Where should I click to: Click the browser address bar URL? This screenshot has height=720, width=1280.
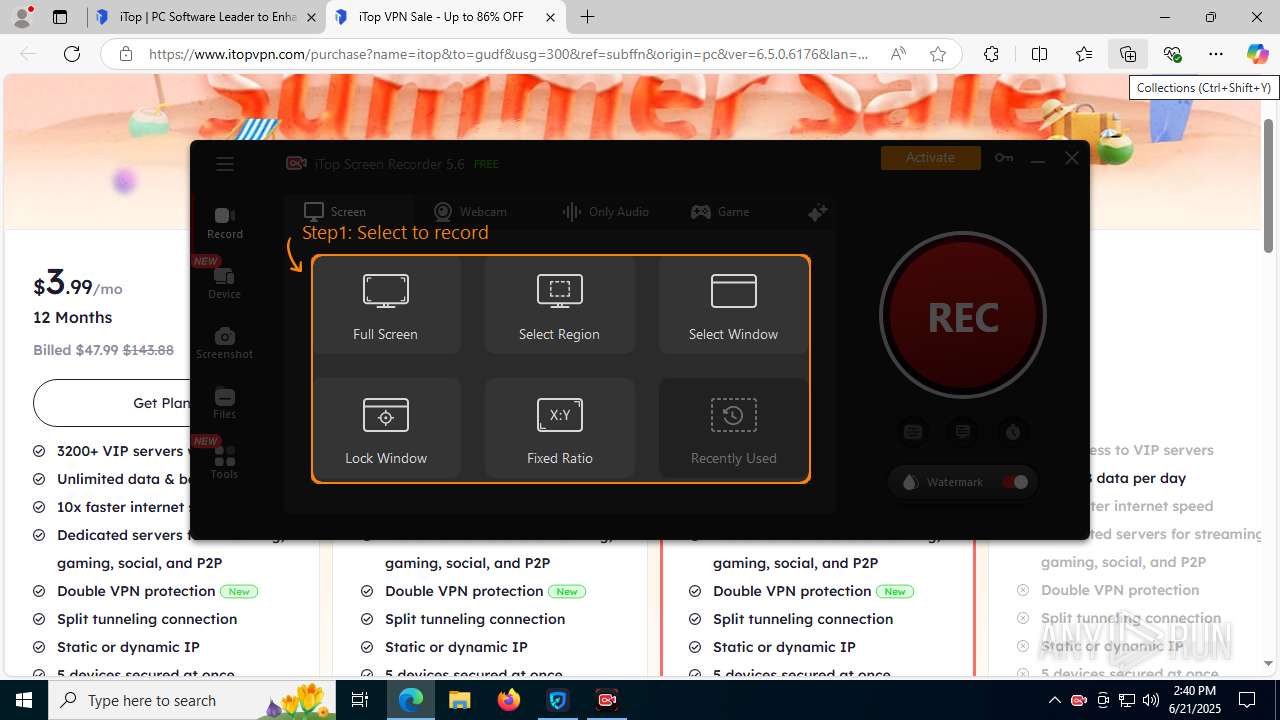point(509,54)
